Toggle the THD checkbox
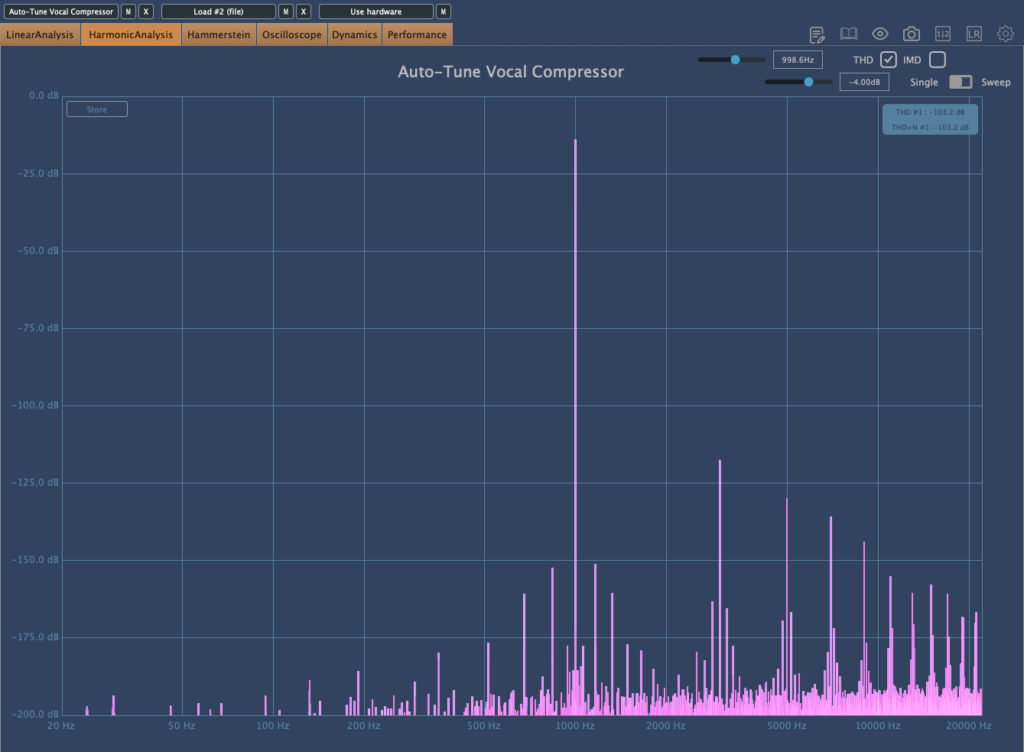Image resolution: width=1024 pixels, height=752 pixels. click(x=888, y=59)
